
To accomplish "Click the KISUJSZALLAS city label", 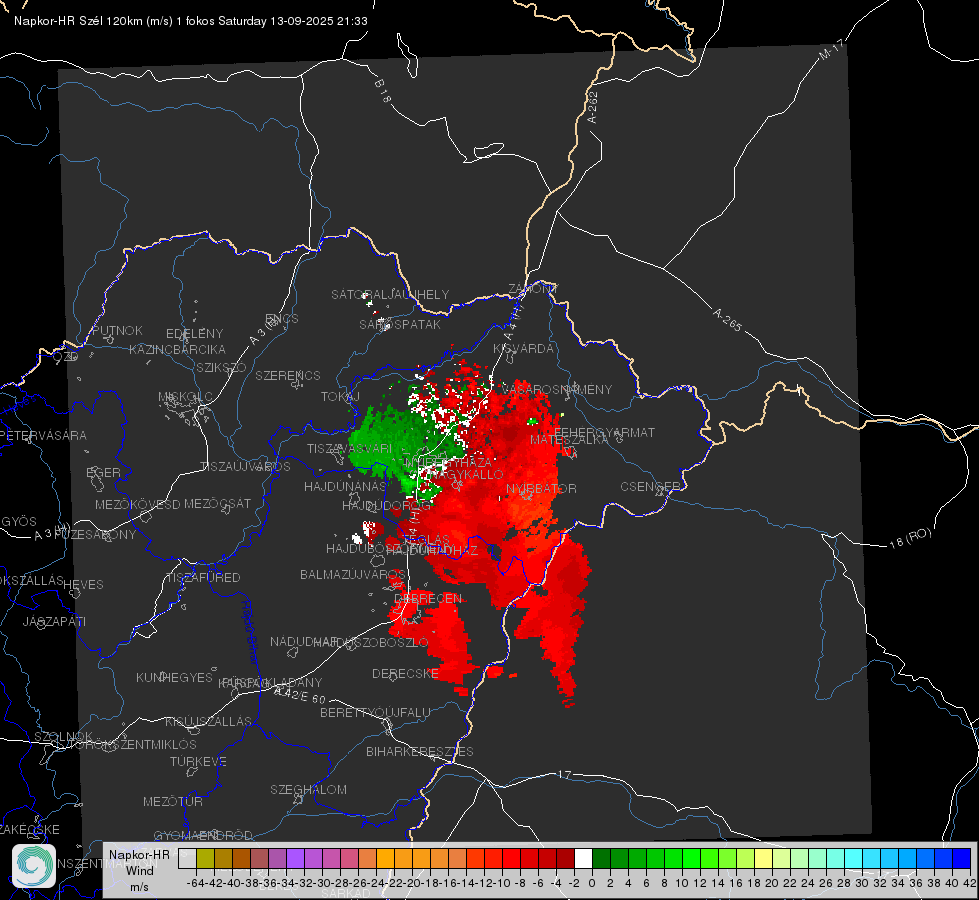I will pyautogui.click(x=209, y=721).
